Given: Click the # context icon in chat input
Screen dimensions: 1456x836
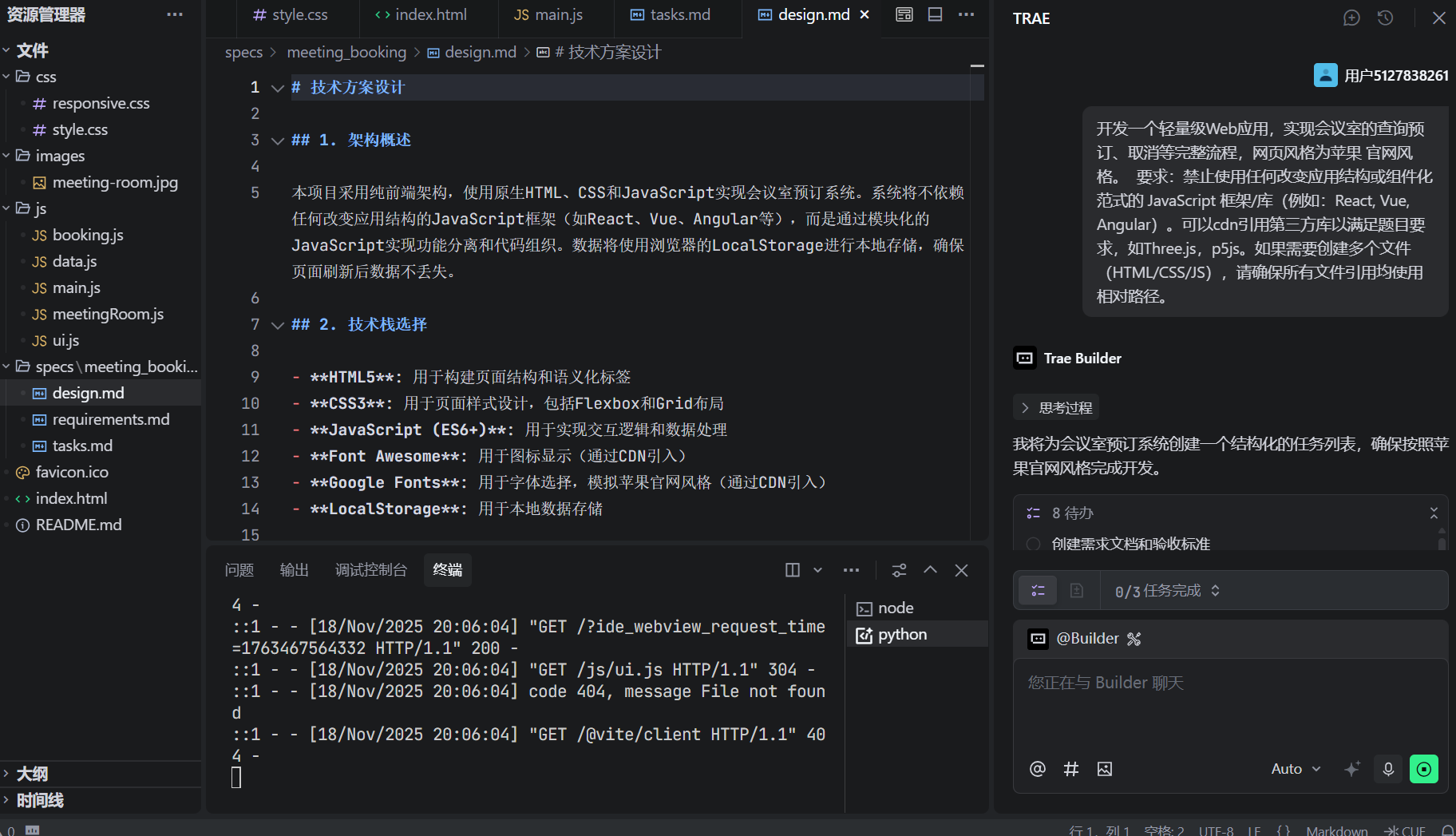Looking at the screenshot, I should [1071, 769].
